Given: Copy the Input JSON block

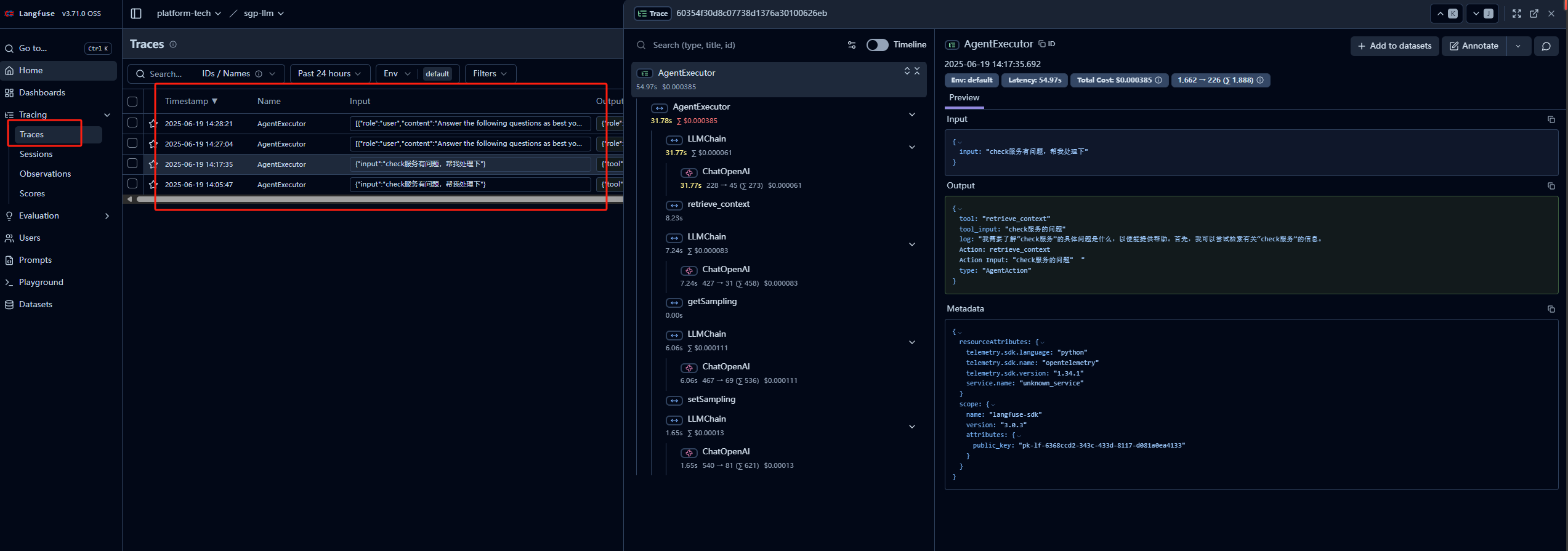Looking at the screenshot, I should pos(1551,119).
